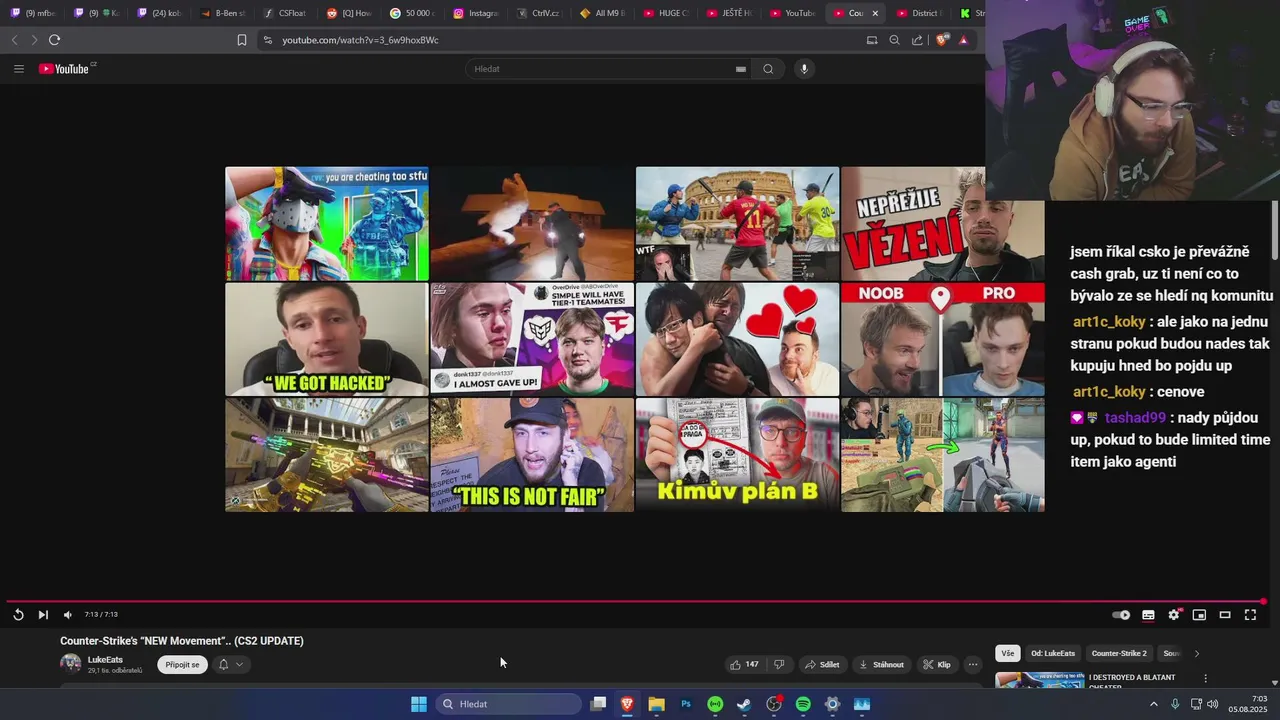Viewport: 1280px width, 720px height.
Task: Click the Sdílet share button
Action: (823, 664)
